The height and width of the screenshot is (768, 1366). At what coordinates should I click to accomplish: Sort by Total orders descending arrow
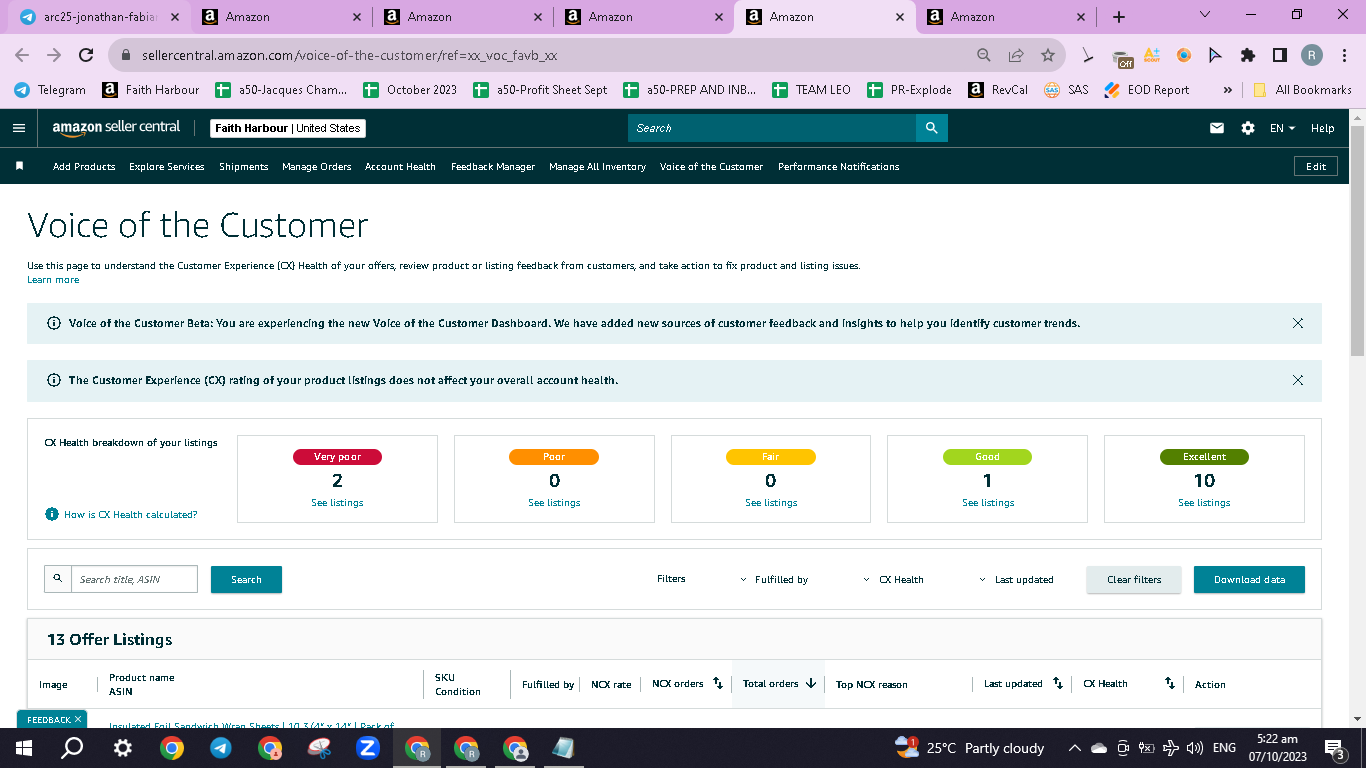(x=811, y=684)
